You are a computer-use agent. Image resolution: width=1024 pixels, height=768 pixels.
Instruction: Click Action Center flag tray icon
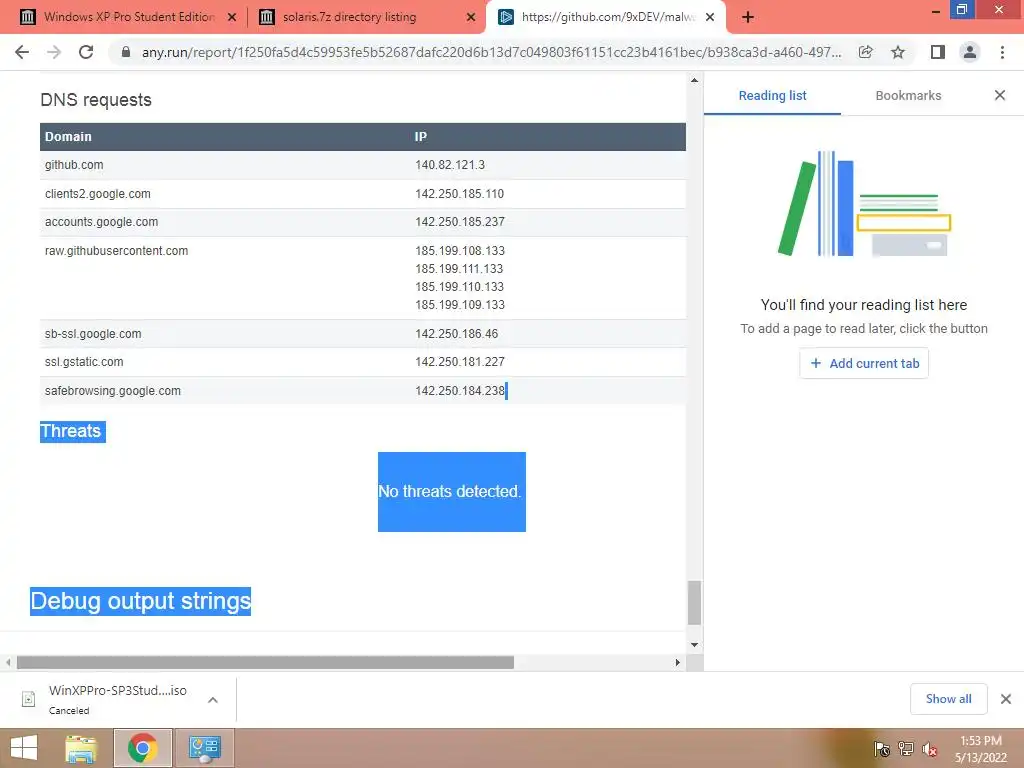[x=882, y=748]
